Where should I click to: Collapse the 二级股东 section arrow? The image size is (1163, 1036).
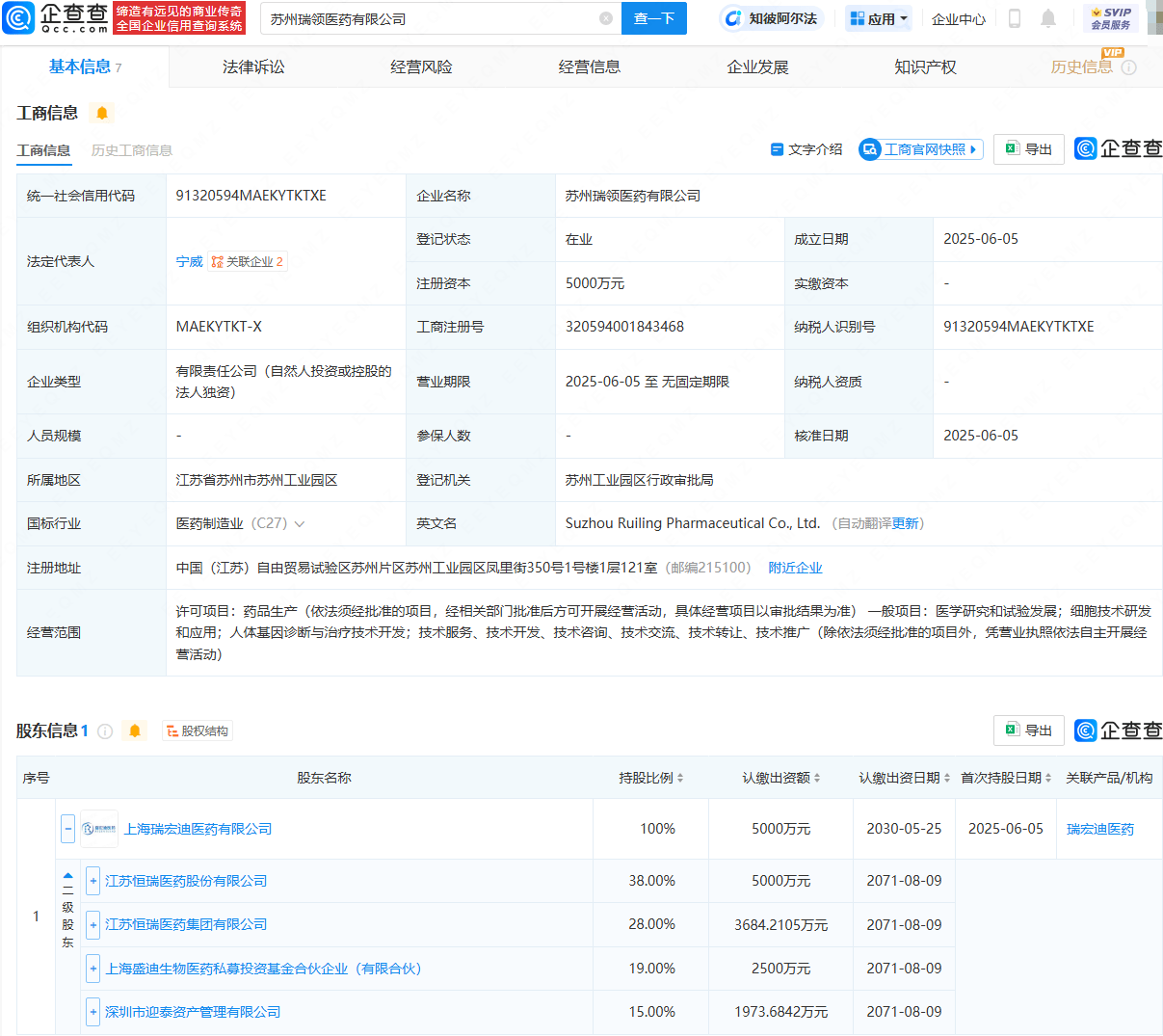[67, 876]
